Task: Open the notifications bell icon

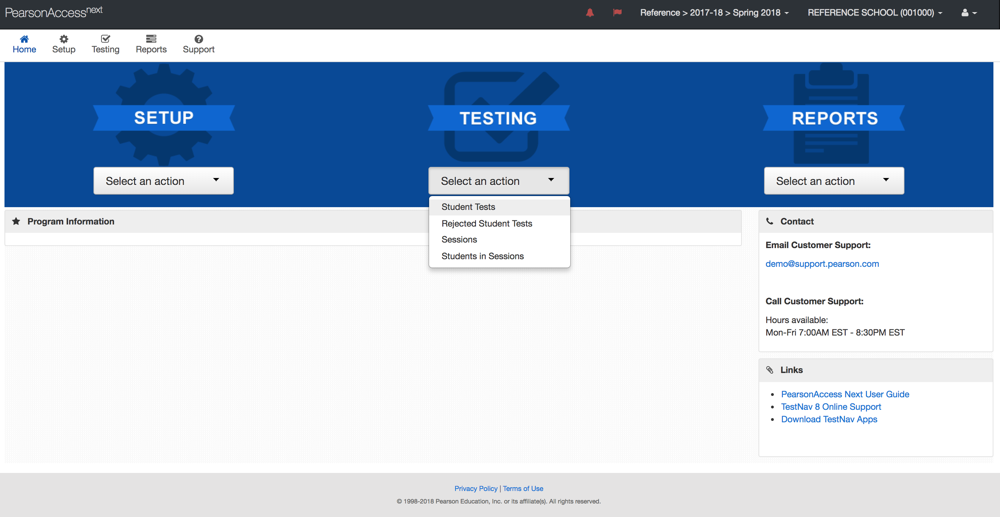Action: point(590,13)
